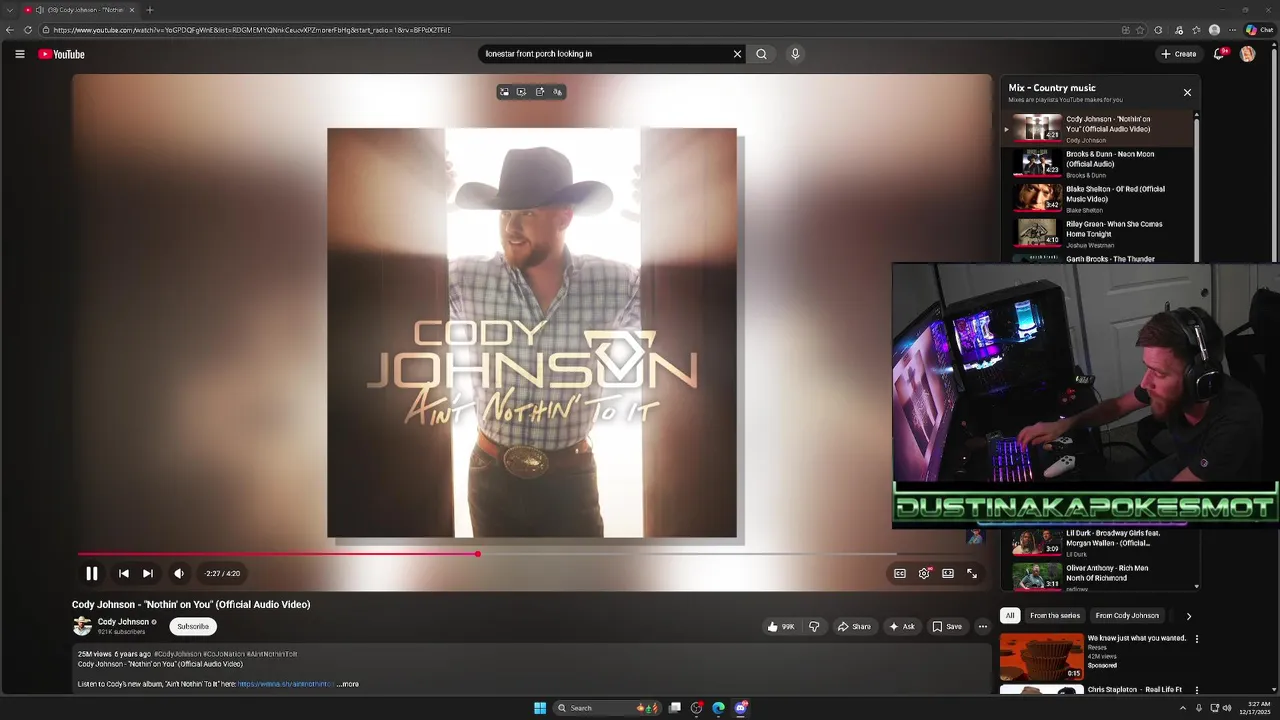
Task: Open the browser profile icon
Action: pos(1214,30)
